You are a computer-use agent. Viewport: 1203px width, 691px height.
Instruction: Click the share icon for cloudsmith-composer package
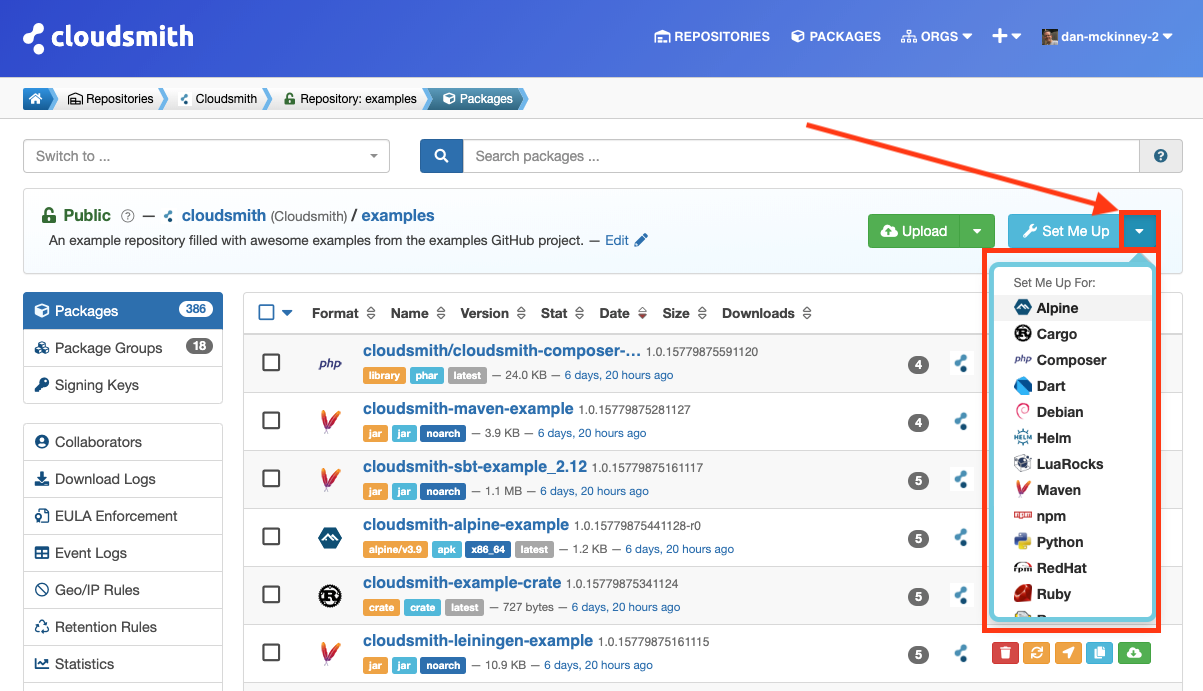click(x=961, y=363)
